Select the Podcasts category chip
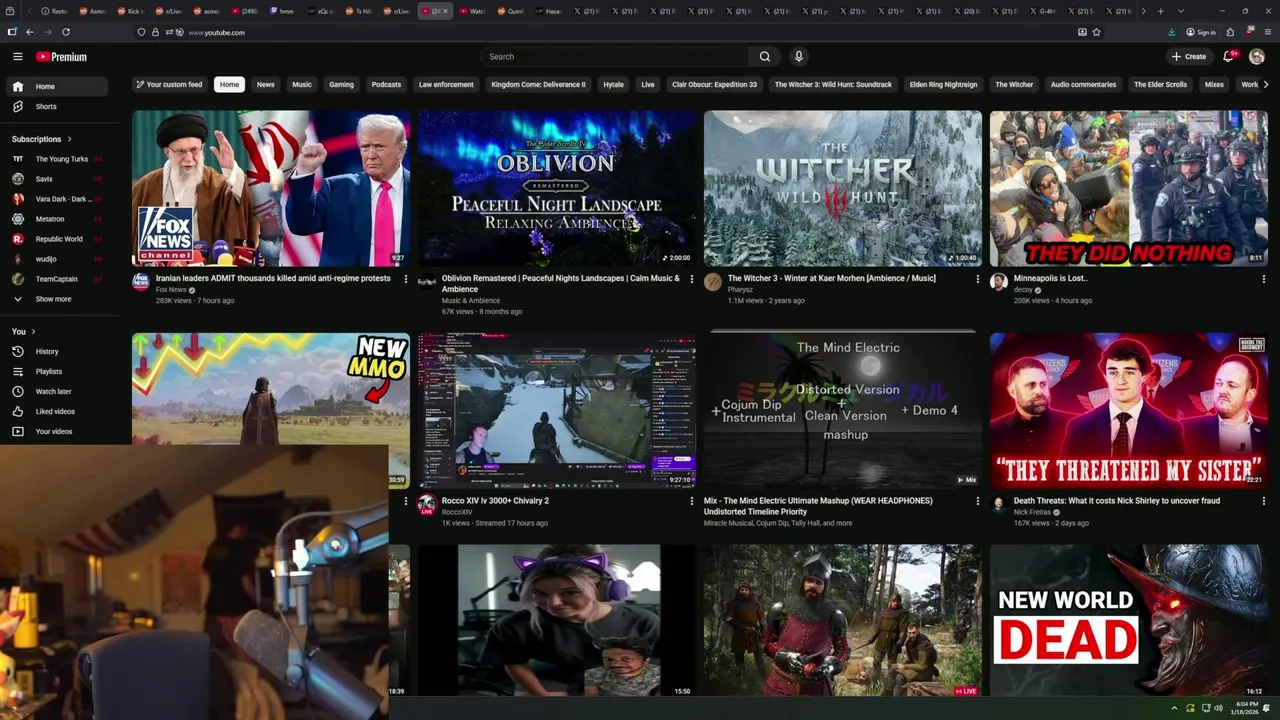This screenshot has width=1280, height=720. click(386, 85)
